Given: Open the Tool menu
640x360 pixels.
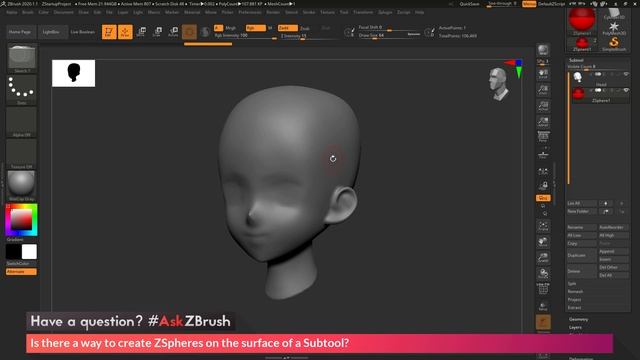Looking at the screenshot, I should click(x=344, y=12).
